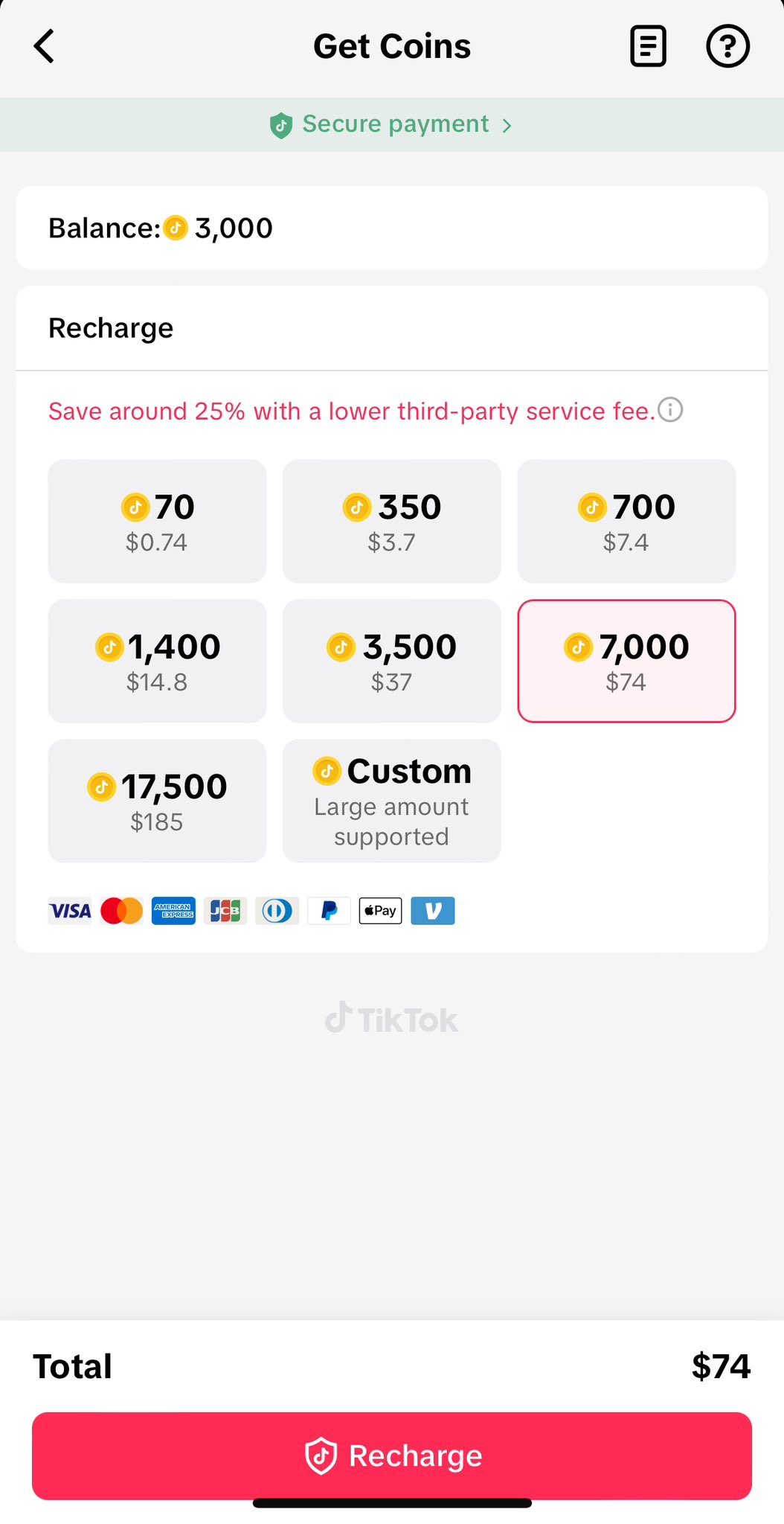The width and height of the screenshot is (784, 1524).
Task: Click the PayPal payment icon
Action: point(329,910)
